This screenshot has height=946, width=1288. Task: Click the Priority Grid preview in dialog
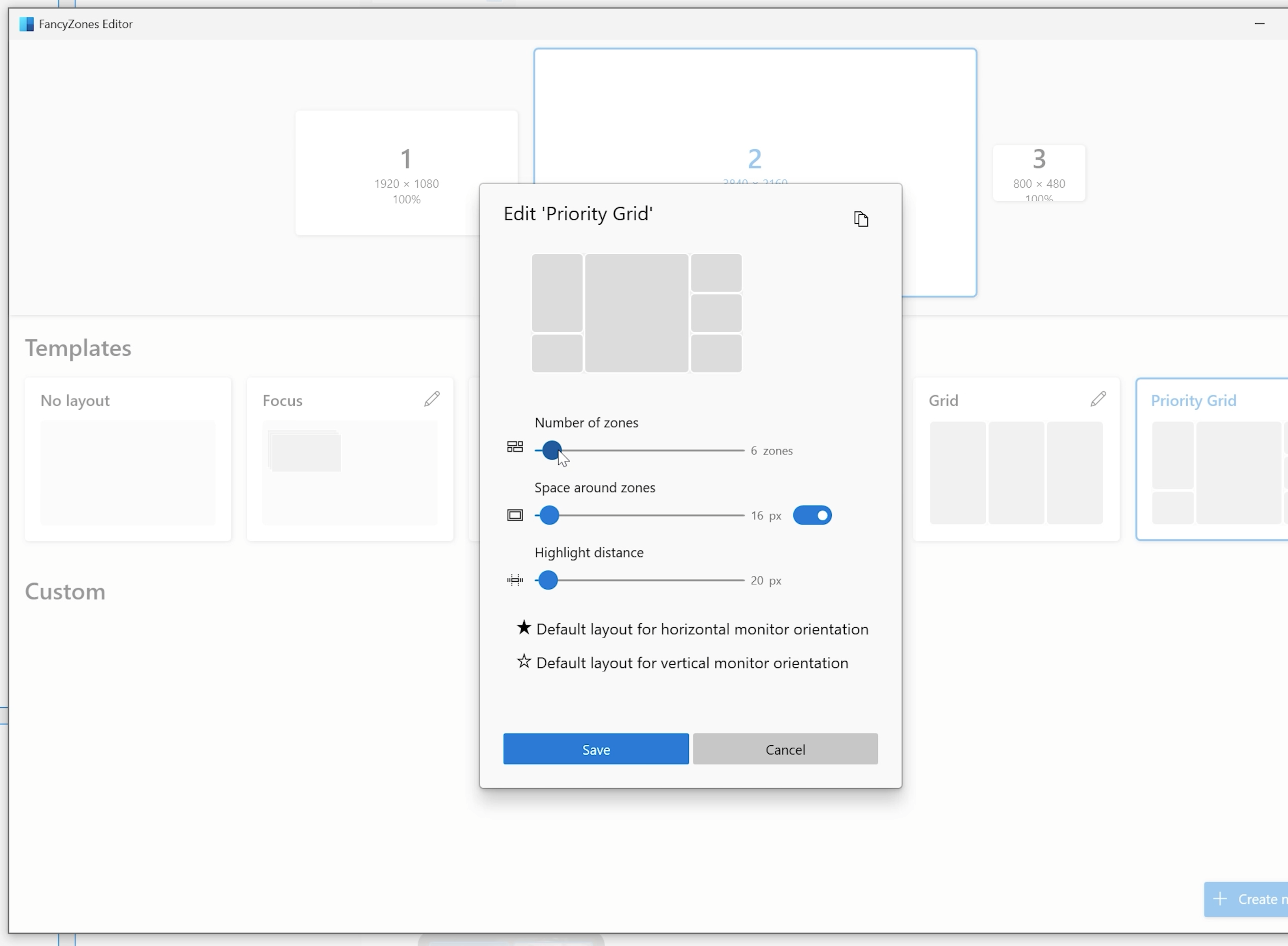pyautogui.click(x=637, y=313)
